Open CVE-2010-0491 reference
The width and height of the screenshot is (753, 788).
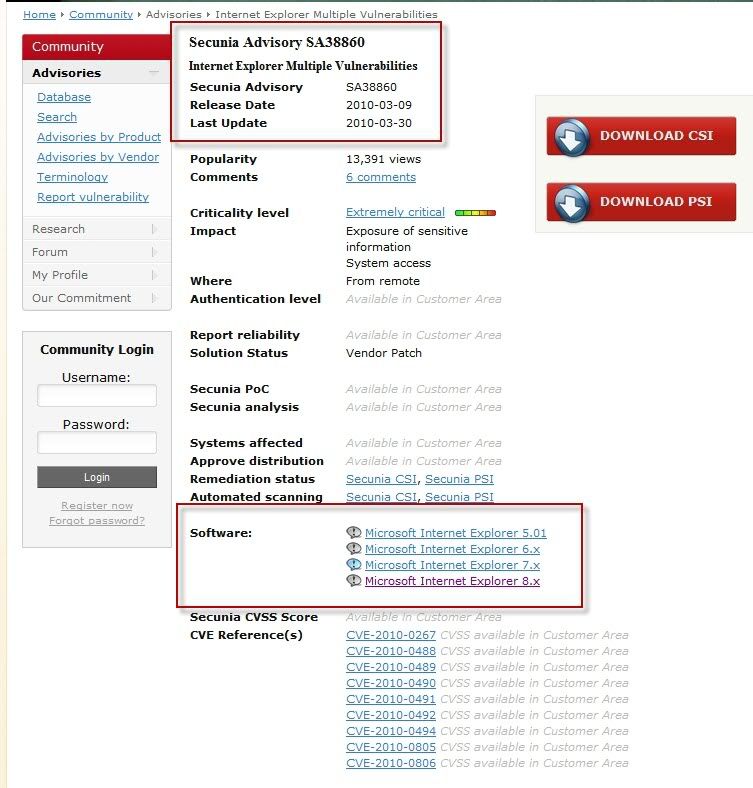tap(391, 699)
